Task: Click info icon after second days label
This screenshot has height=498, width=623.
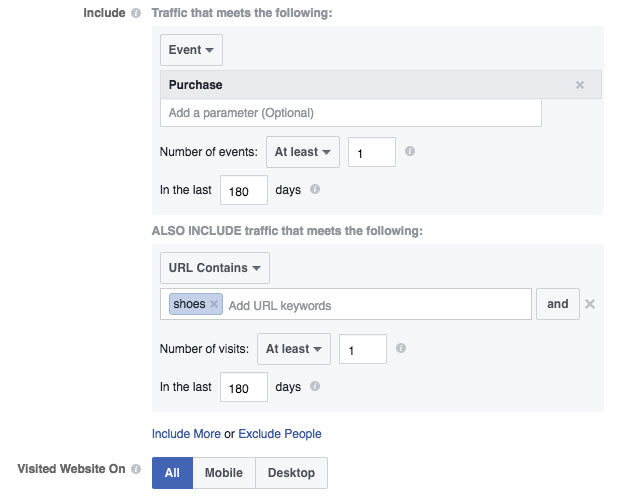Action: 315,386
